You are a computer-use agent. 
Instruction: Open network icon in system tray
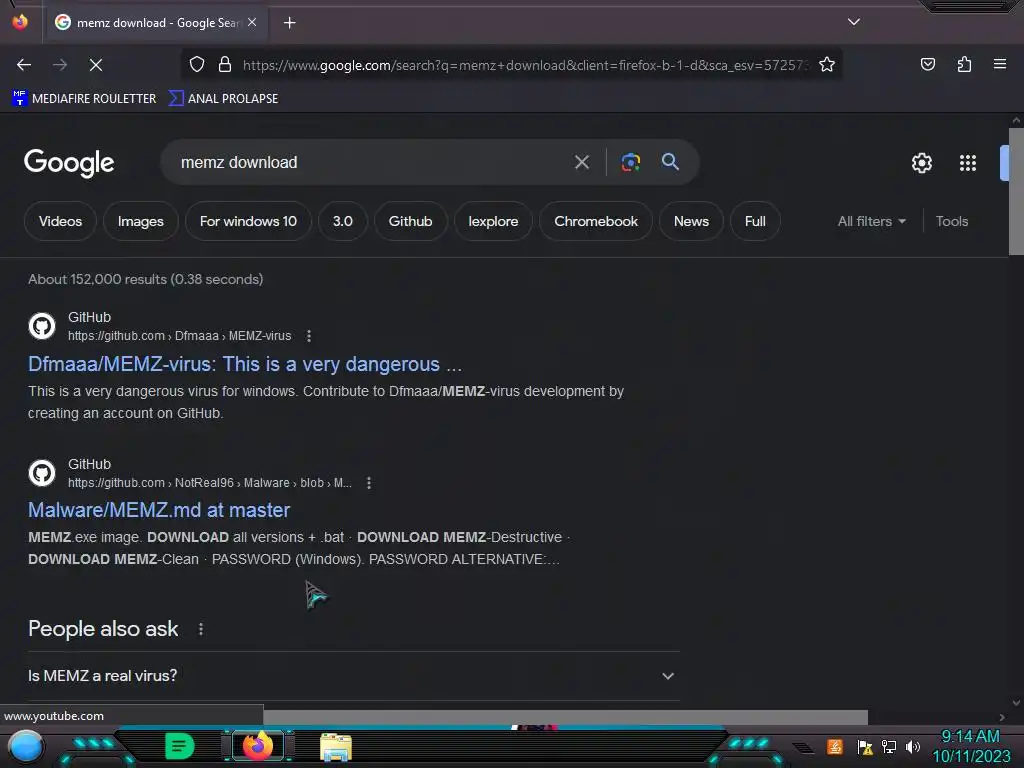pos(889,746)
